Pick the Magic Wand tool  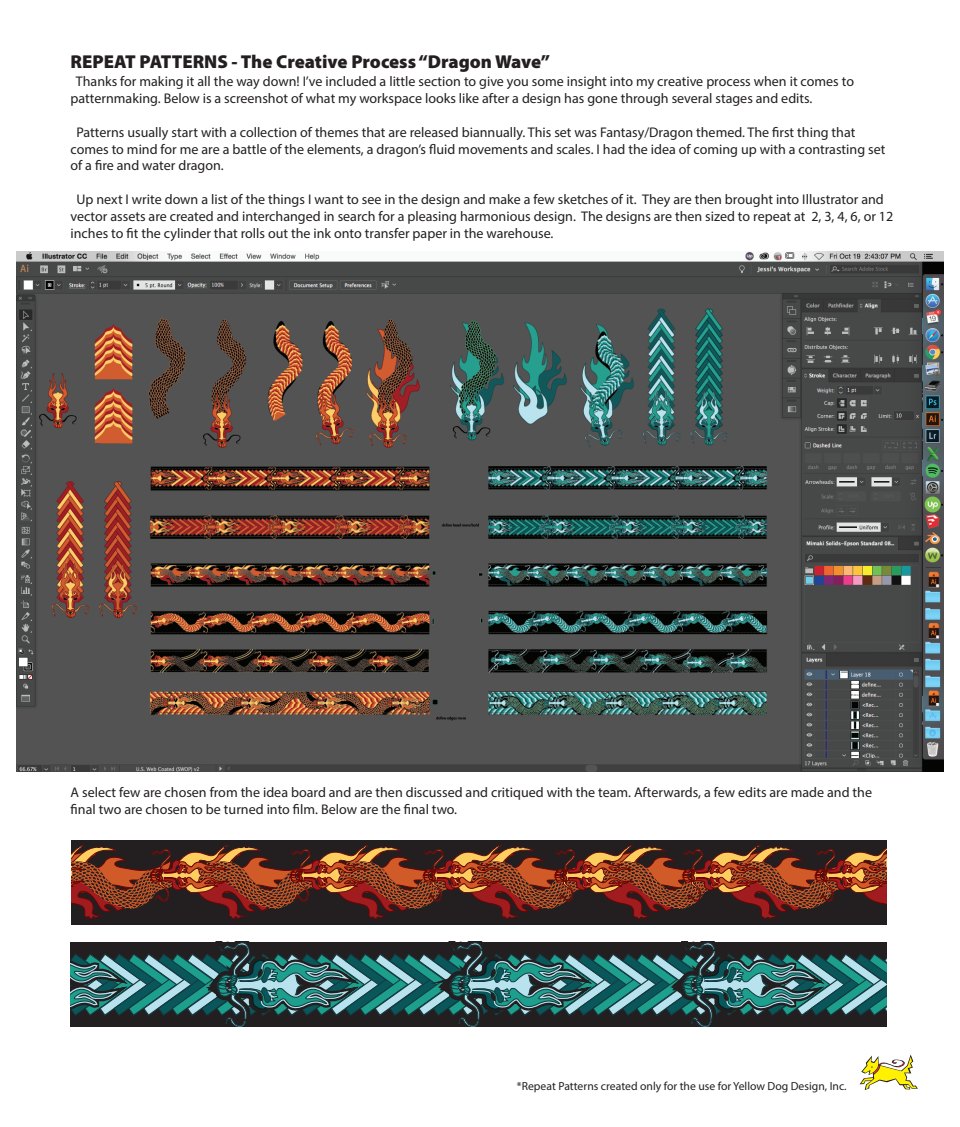(26, 339)
